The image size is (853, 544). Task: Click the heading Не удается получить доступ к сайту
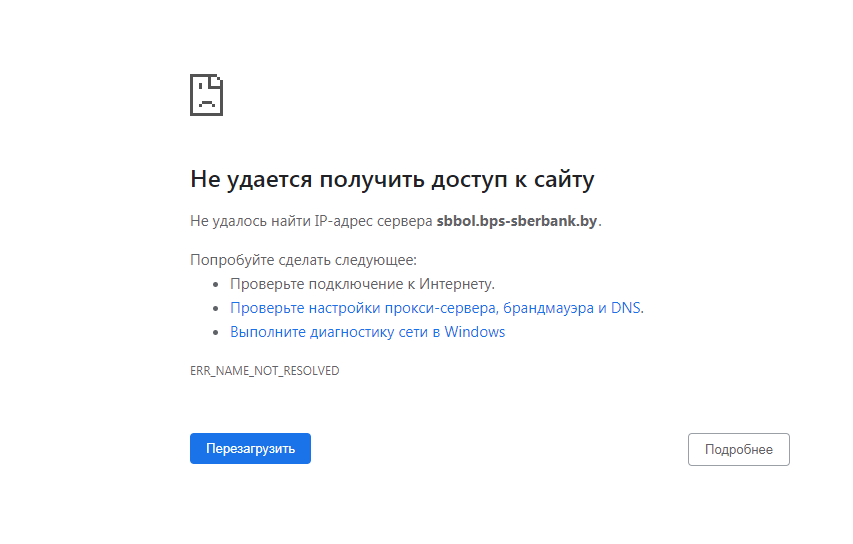[392, 180]
